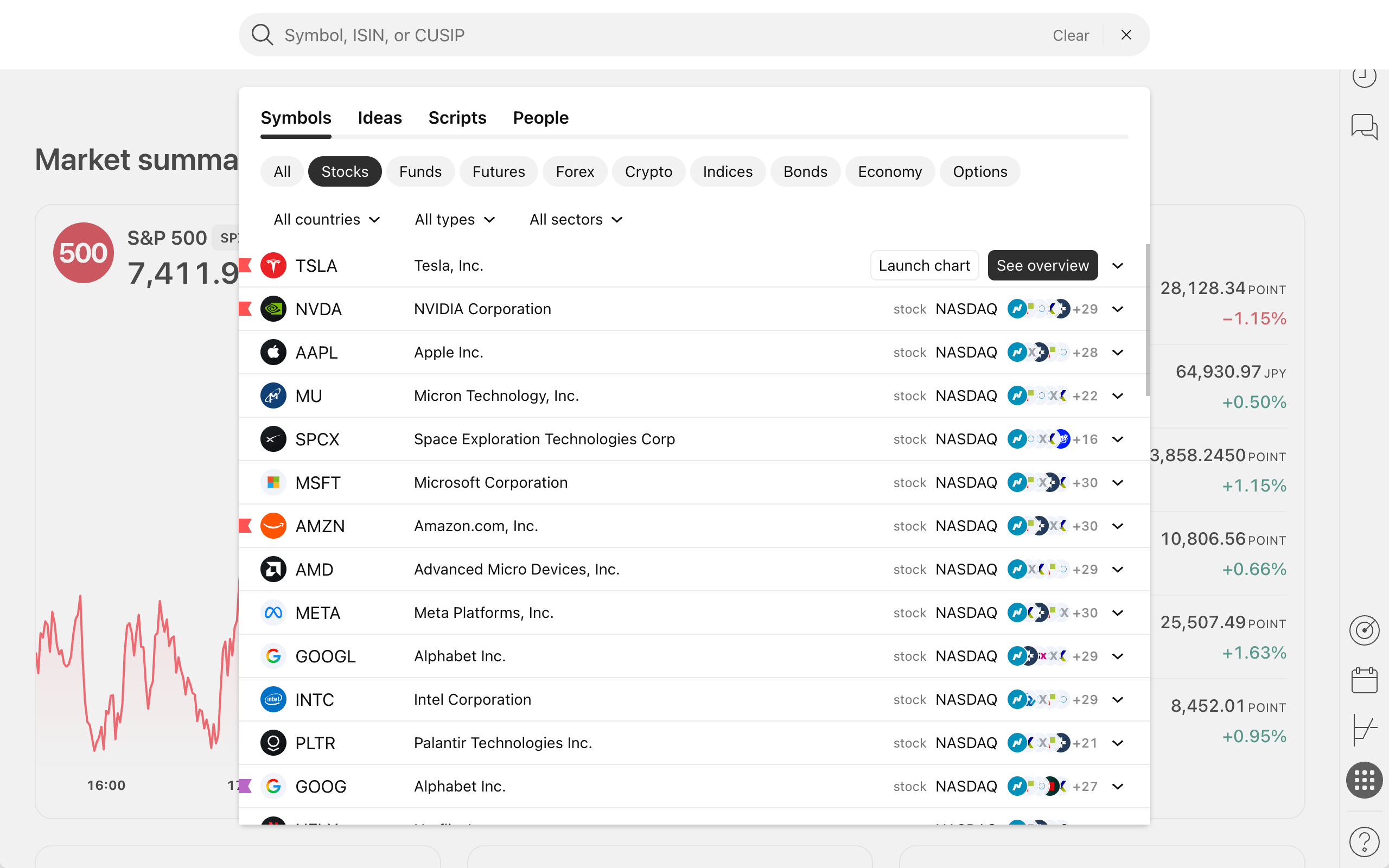1389x868 pixels.
Task: Click the red flag beside NVDA
Action: [x=245, y=309]
